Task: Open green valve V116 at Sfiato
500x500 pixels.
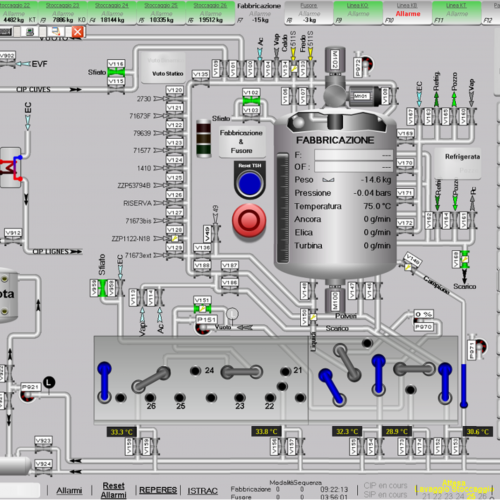Action: 116,72
